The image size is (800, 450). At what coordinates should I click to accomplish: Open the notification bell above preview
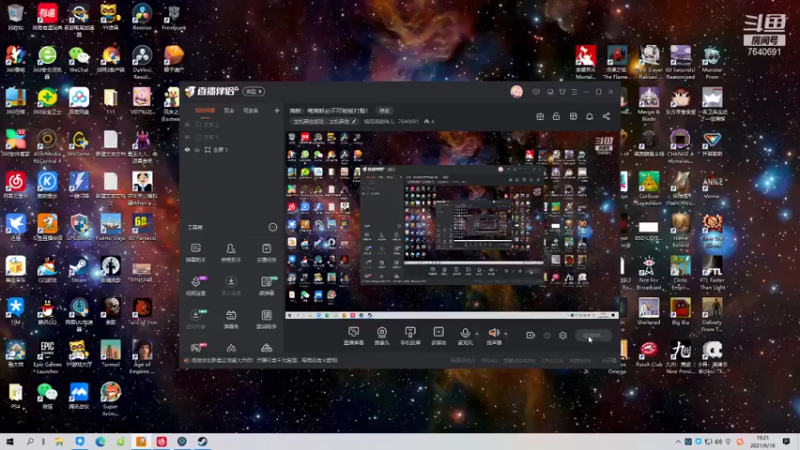(589, 116)
